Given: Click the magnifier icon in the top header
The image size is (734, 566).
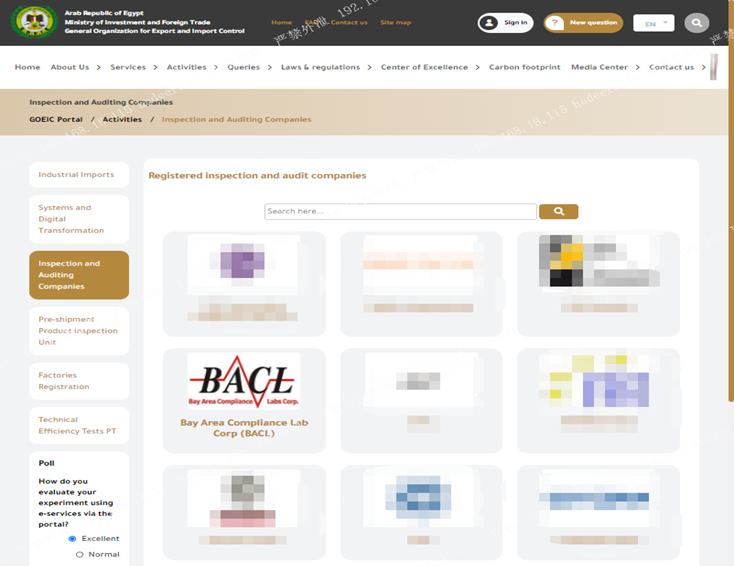Looking at the screenshot, I should click(x=696, y=23).
